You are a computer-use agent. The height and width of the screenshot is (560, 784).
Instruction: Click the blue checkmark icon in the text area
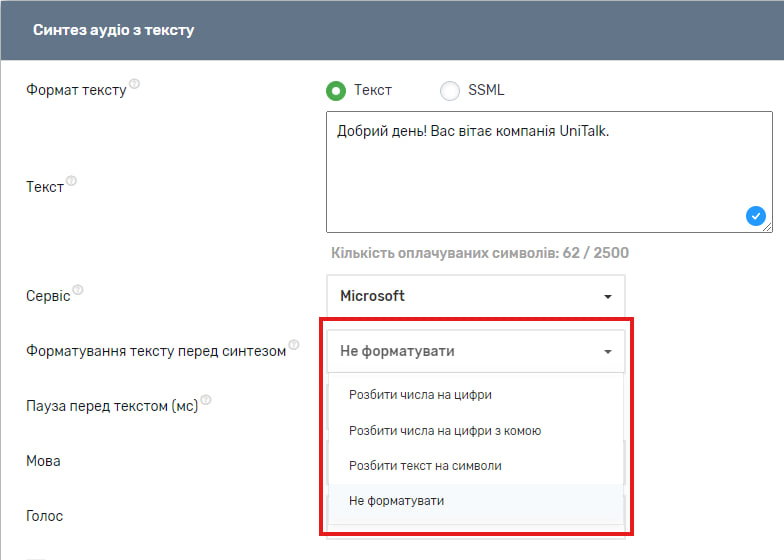[x=755, y=215]
